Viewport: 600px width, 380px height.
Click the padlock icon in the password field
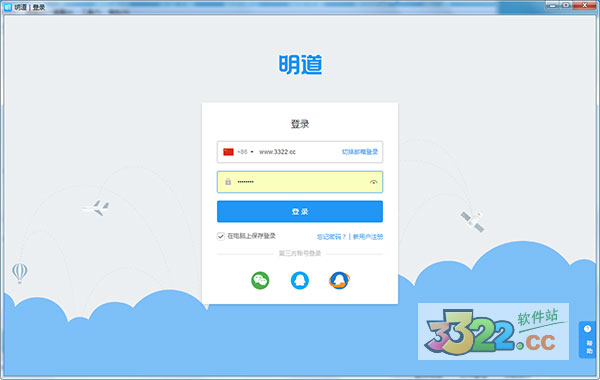[x=228, y=182]
